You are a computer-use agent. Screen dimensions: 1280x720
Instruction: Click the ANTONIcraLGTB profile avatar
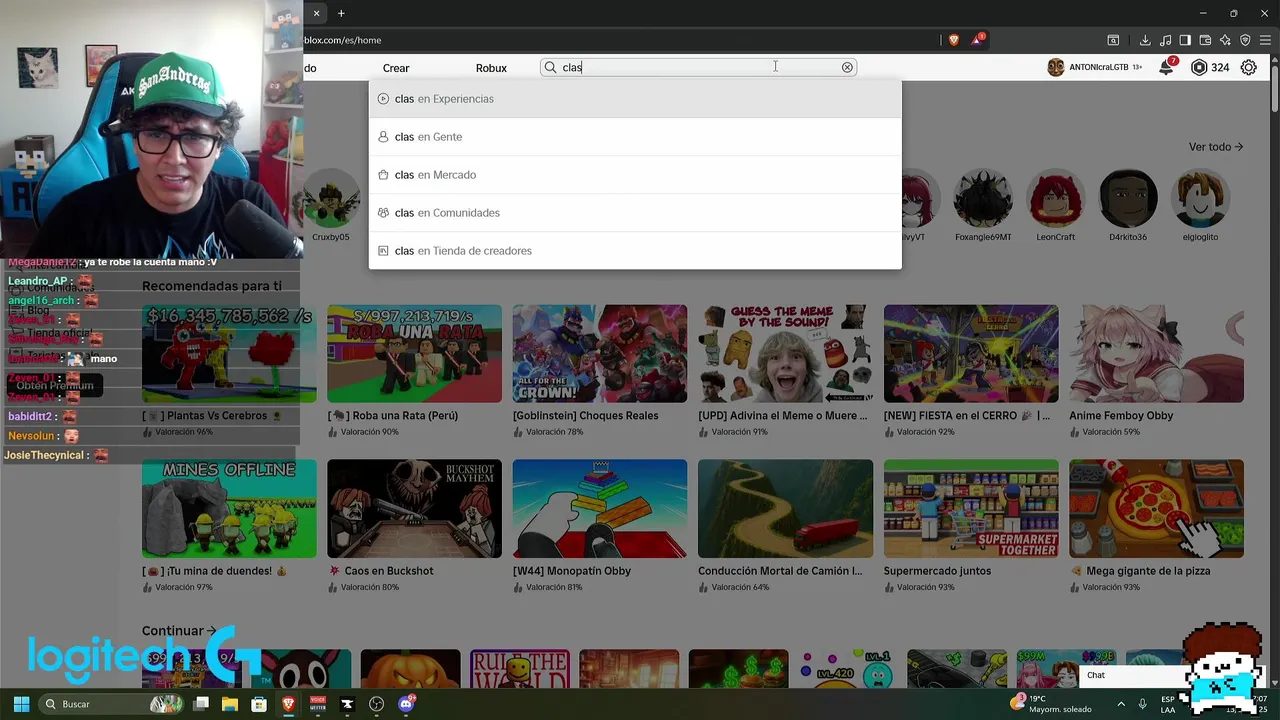[x=1055, y=67]
